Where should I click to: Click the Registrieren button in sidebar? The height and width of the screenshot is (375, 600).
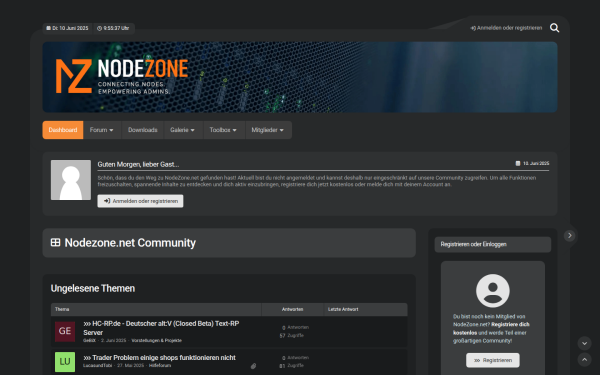(493, 360)
